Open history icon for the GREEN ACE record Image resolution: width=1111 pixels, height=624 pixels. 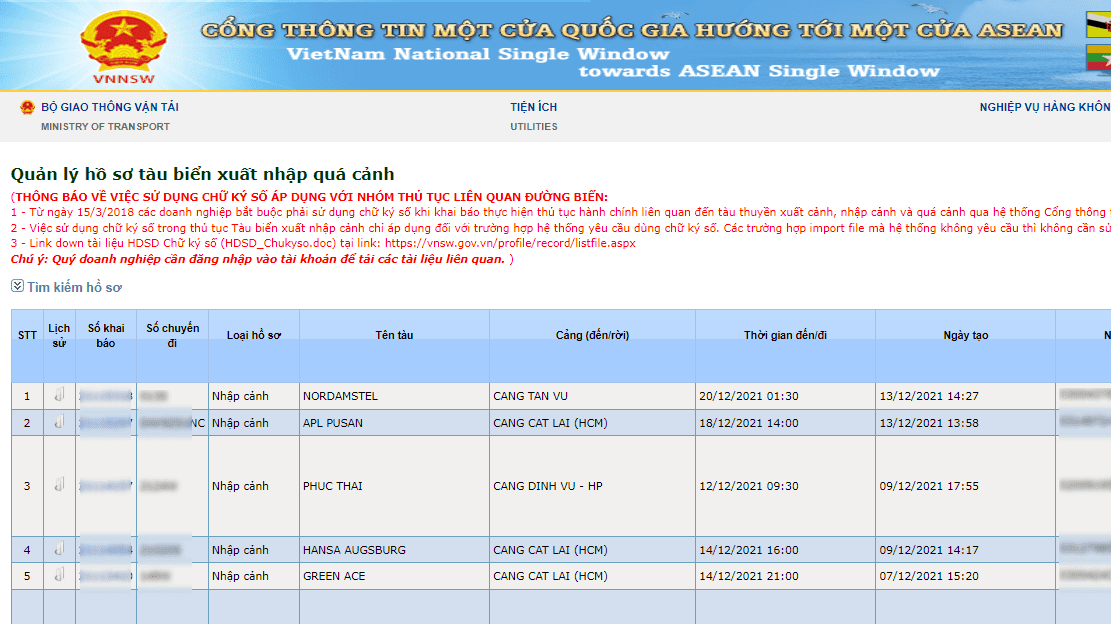[58, 576]
